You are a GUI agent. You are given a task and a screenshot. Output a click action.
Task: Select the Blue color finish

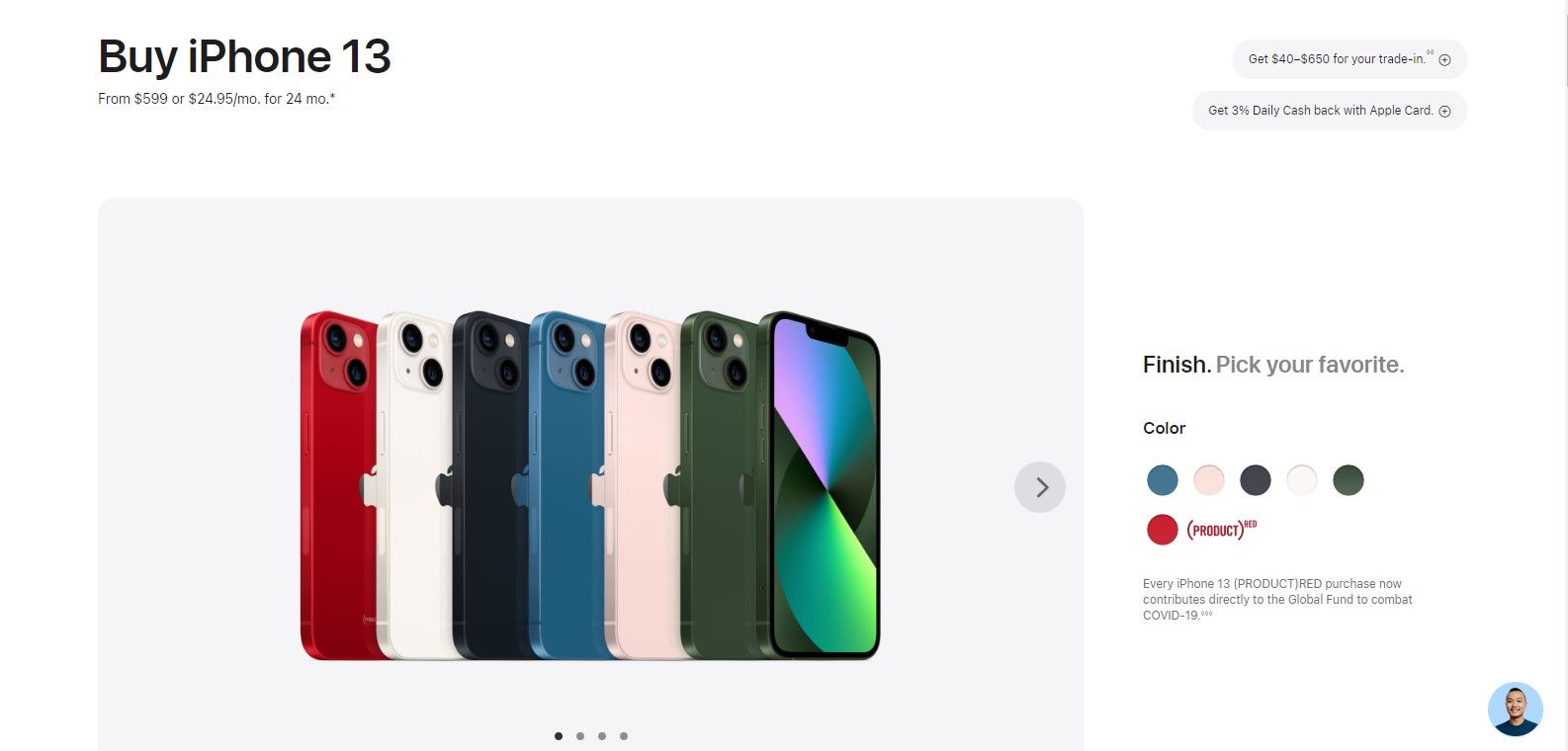click(1163, 480)
